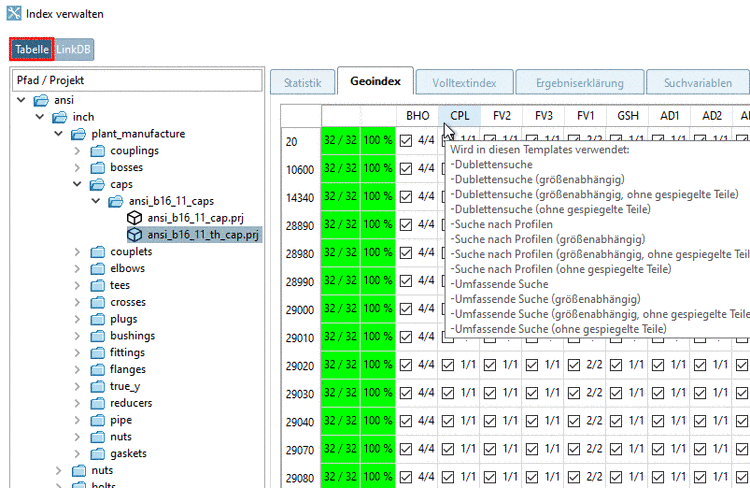Click the AD2 column header
This screenshot has height=488, width=750.
[x=712, y=116]
